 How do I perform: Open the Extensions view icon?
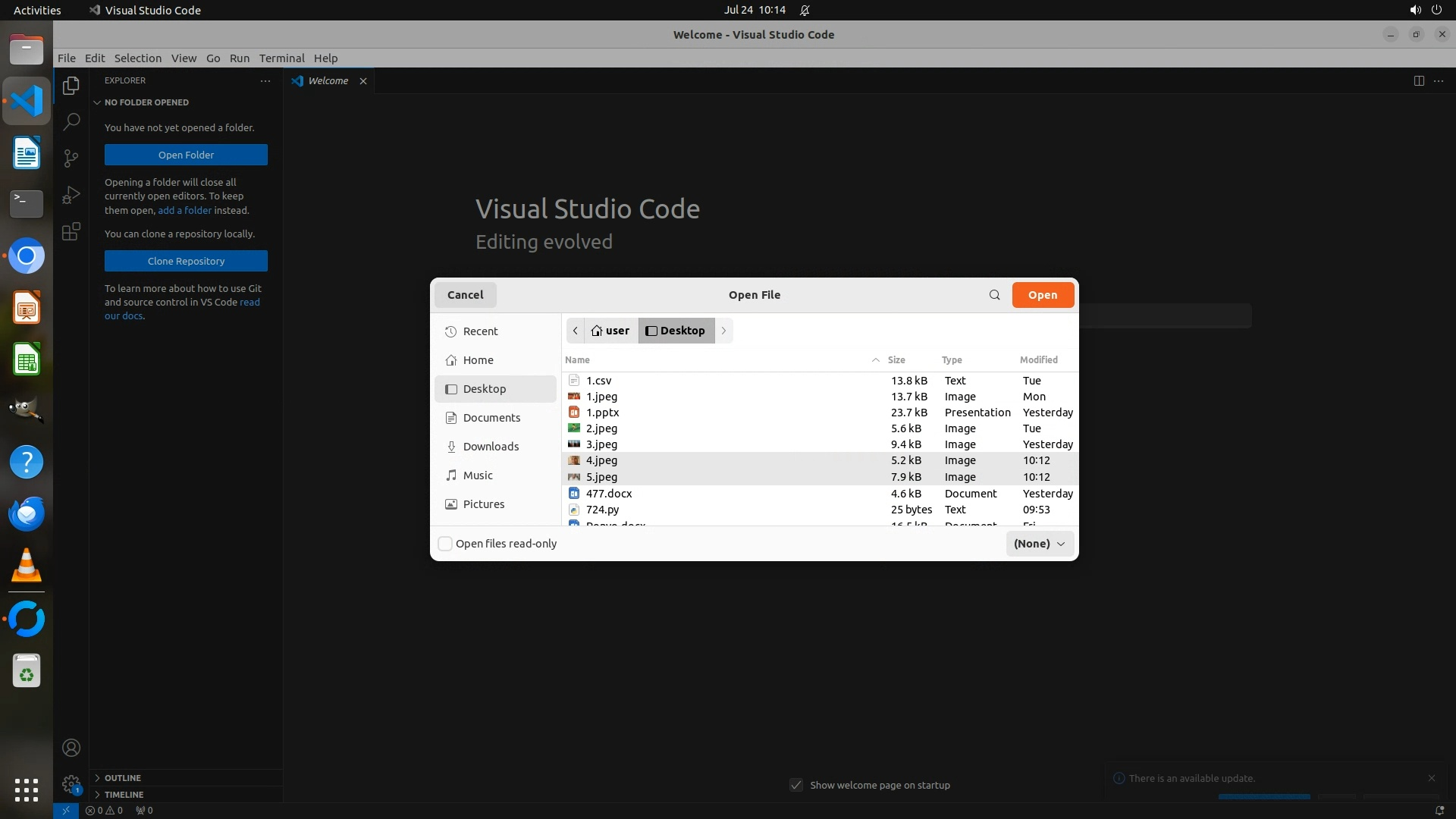[x=71, y=231]
